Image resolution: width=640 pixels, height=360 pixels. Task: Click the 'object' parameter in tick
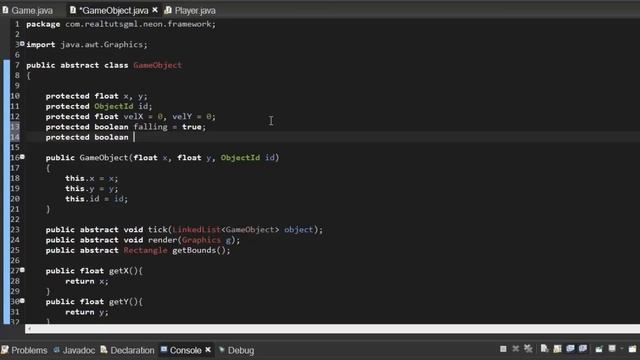click(298, 230)
